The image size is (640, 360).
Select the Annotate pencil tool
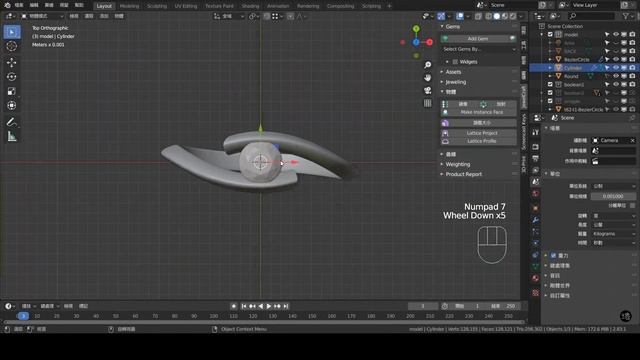point(12,122)
